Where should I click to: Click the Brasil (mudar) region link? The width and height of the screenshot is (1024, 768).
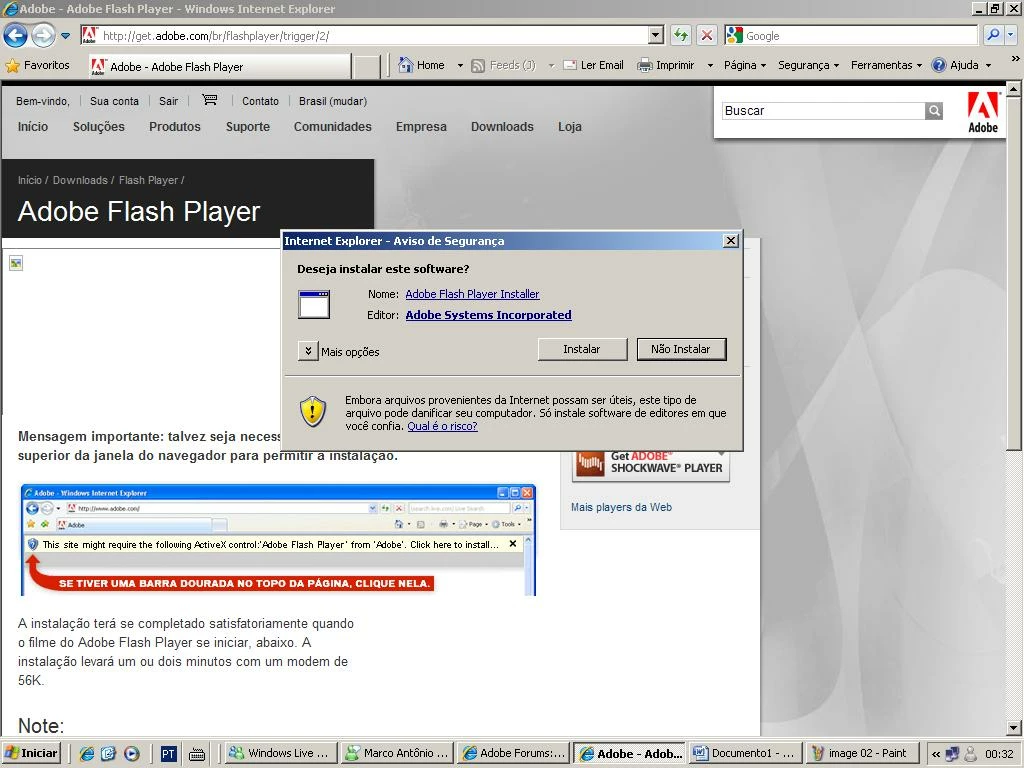(333, 101)
